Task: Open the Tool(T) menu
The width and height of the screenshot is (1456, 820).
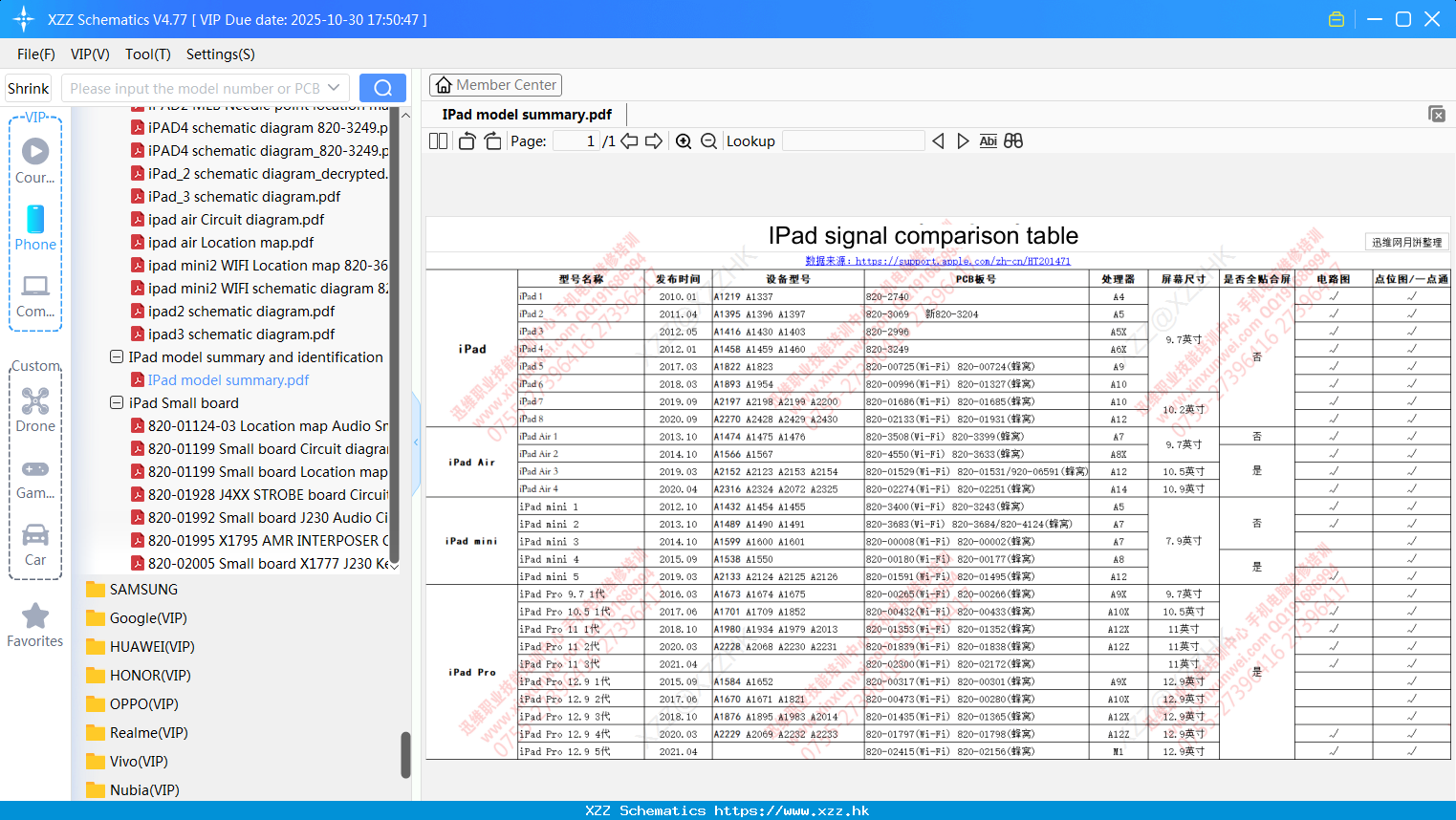Action: coord(148,54)
